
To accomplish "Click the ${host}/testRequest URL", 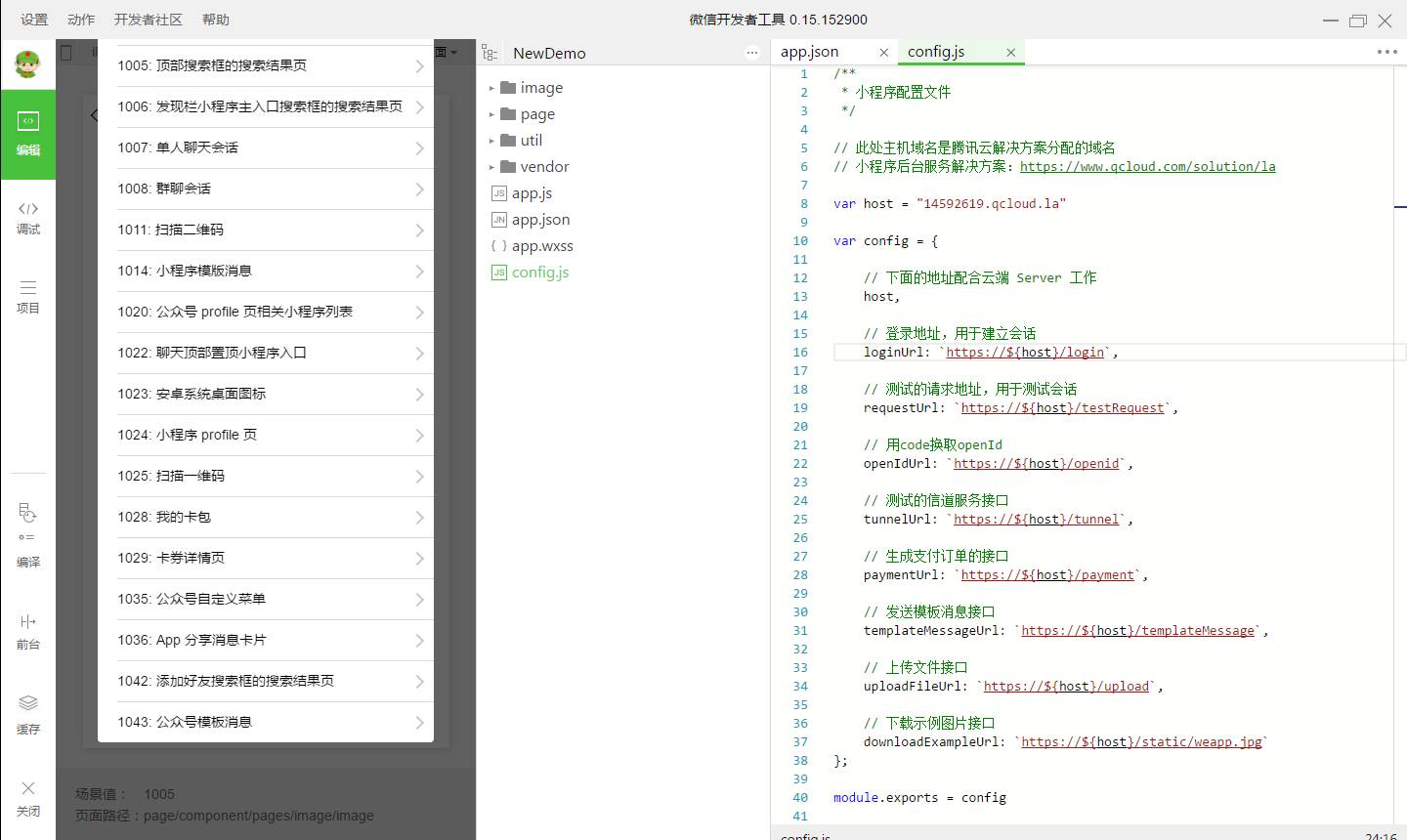I will coord(1062,408).
